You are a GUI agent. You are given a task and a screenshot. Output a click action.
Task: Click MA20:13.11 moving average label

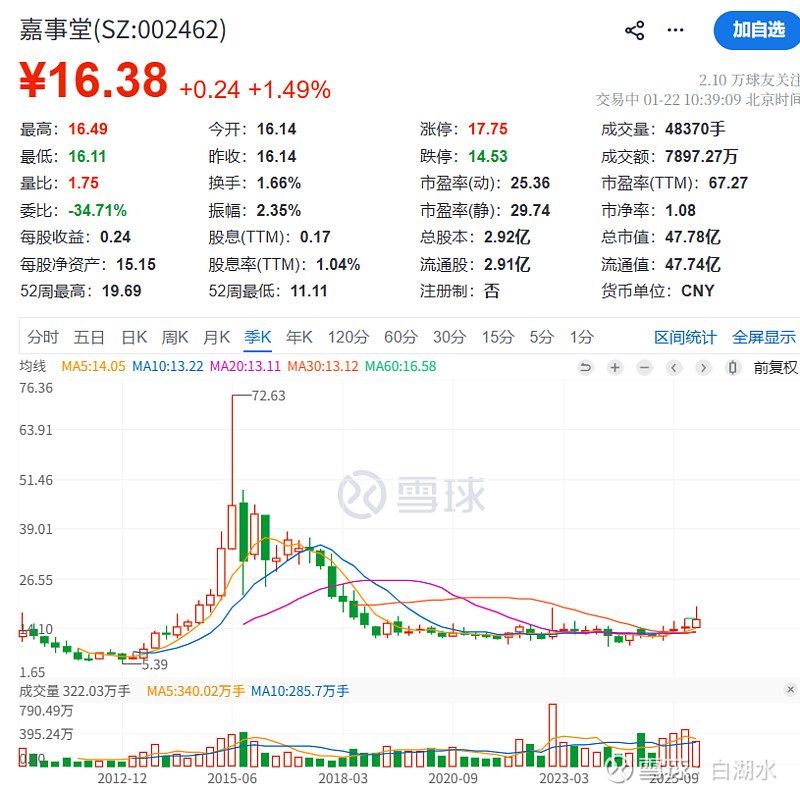245,366
